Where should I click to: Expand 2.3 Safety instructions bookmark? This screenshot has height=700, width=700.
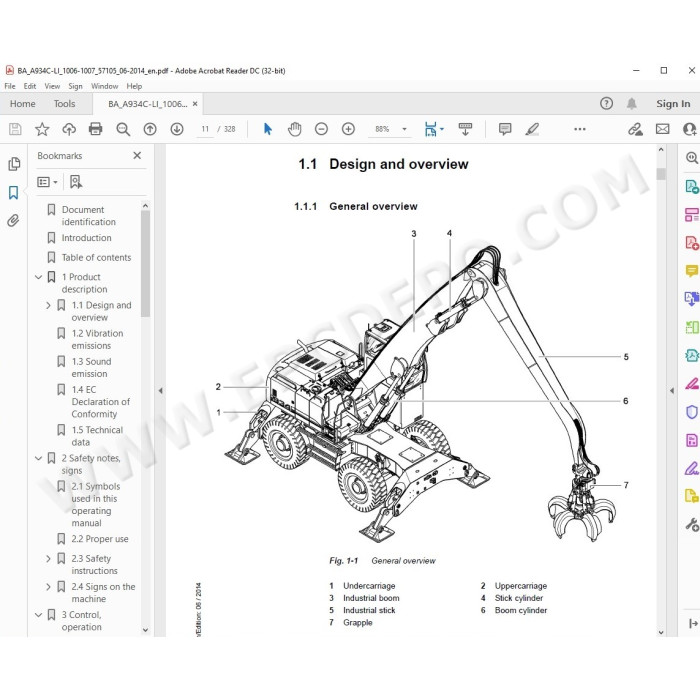(x=48, y=558)
